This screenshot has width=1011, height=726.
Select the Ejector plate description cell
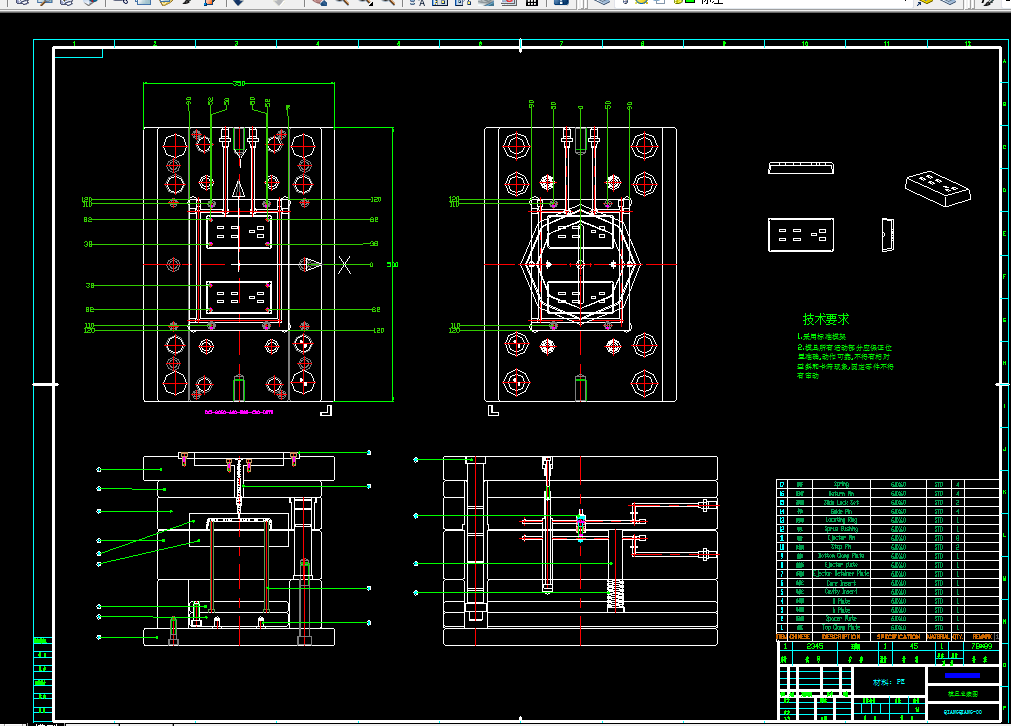pyautogui.click(x=841, y=565)
